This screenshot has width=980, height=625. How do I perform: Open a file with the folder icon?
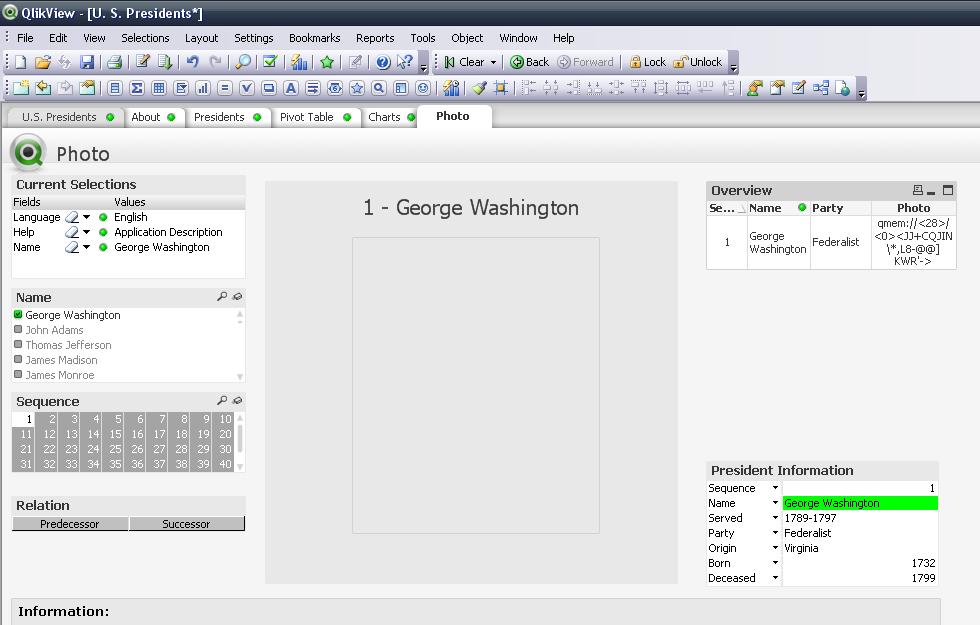(x=42, y=62)
